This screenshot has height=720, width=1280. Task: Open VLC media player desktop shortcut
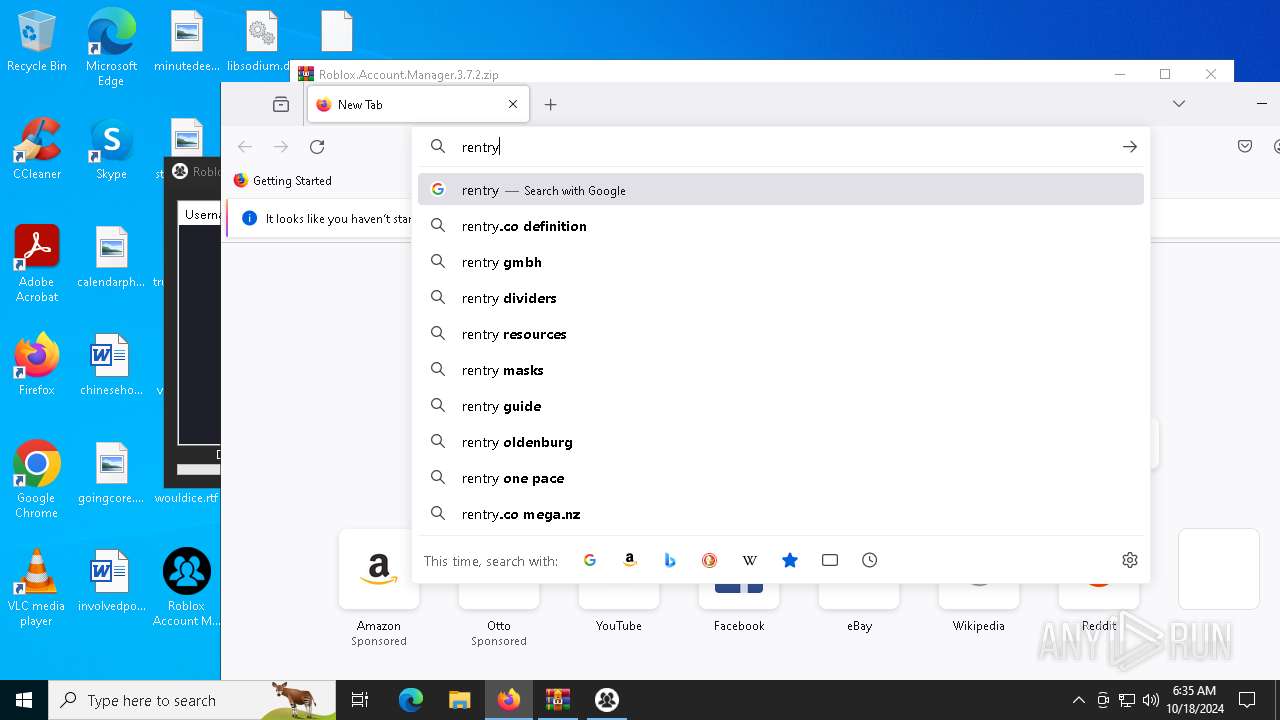[37, 588]
